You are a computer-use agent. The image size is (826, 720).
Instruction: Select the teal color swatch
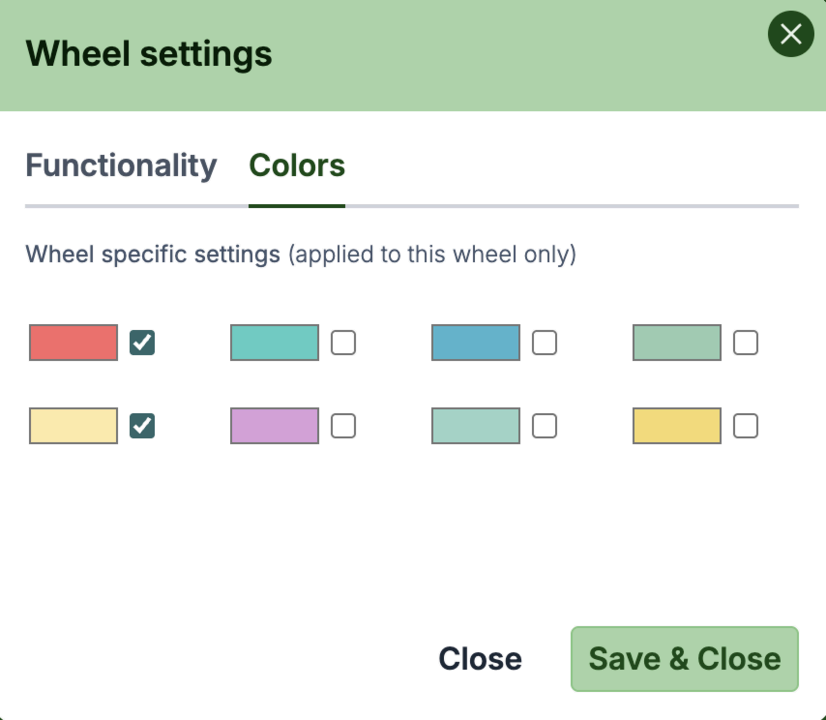coord(274,343)
